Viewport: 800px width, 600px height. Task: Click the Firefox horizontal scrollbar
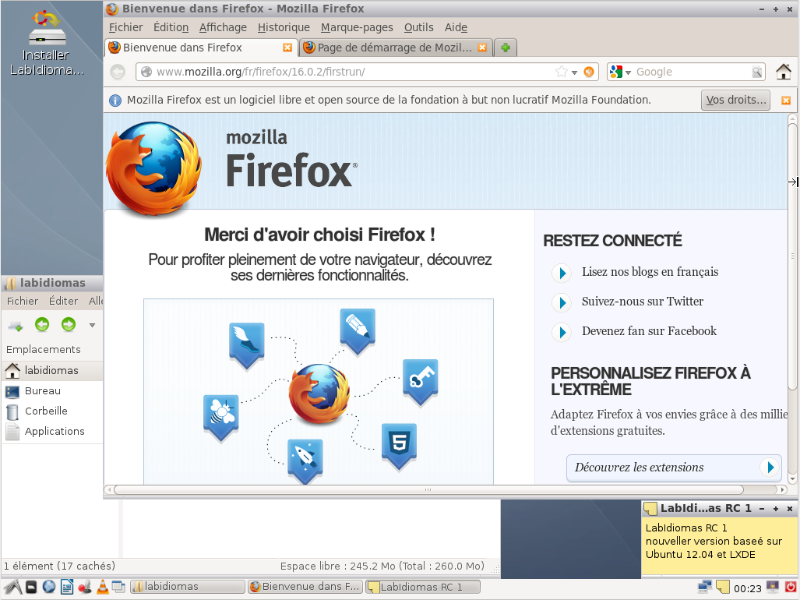(430, 490)
